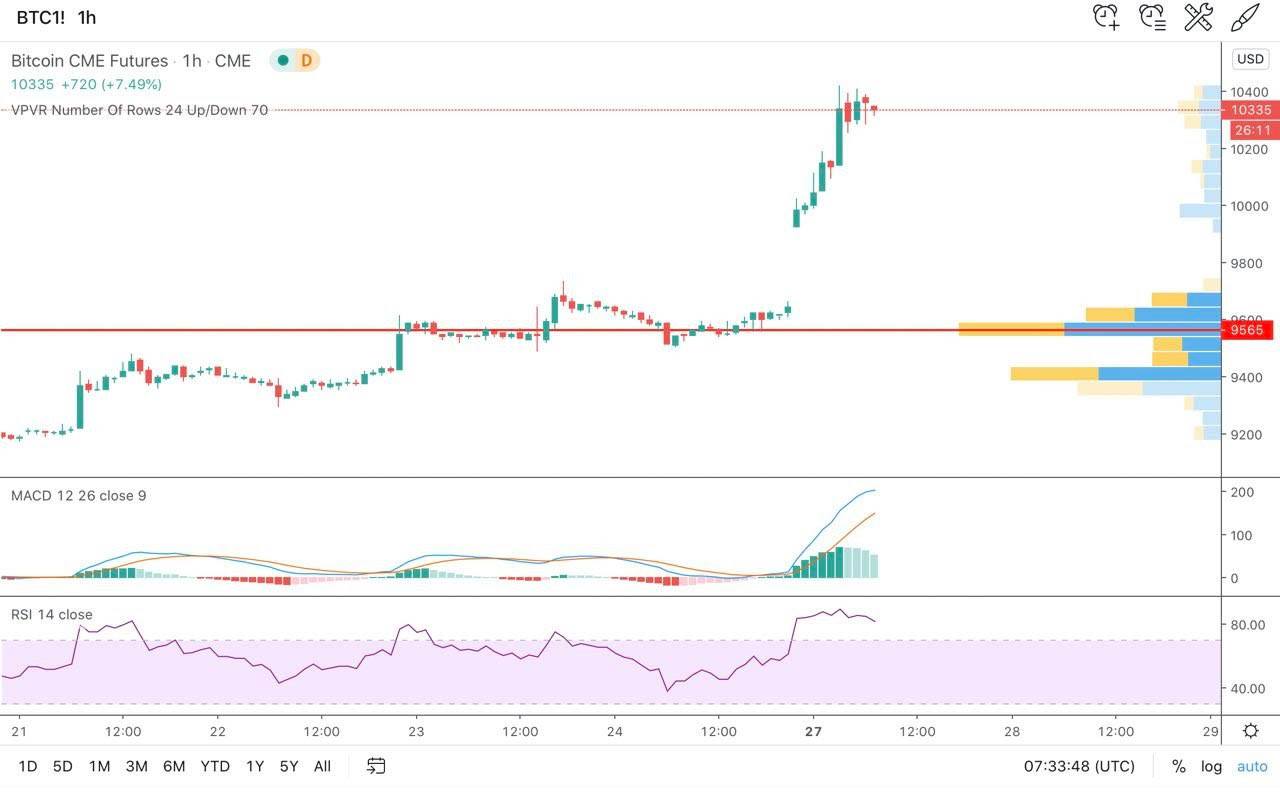The width and height of the screenshot is (1280, 792).
Task: Tap the add alert clock icon
Action: 1105,17
